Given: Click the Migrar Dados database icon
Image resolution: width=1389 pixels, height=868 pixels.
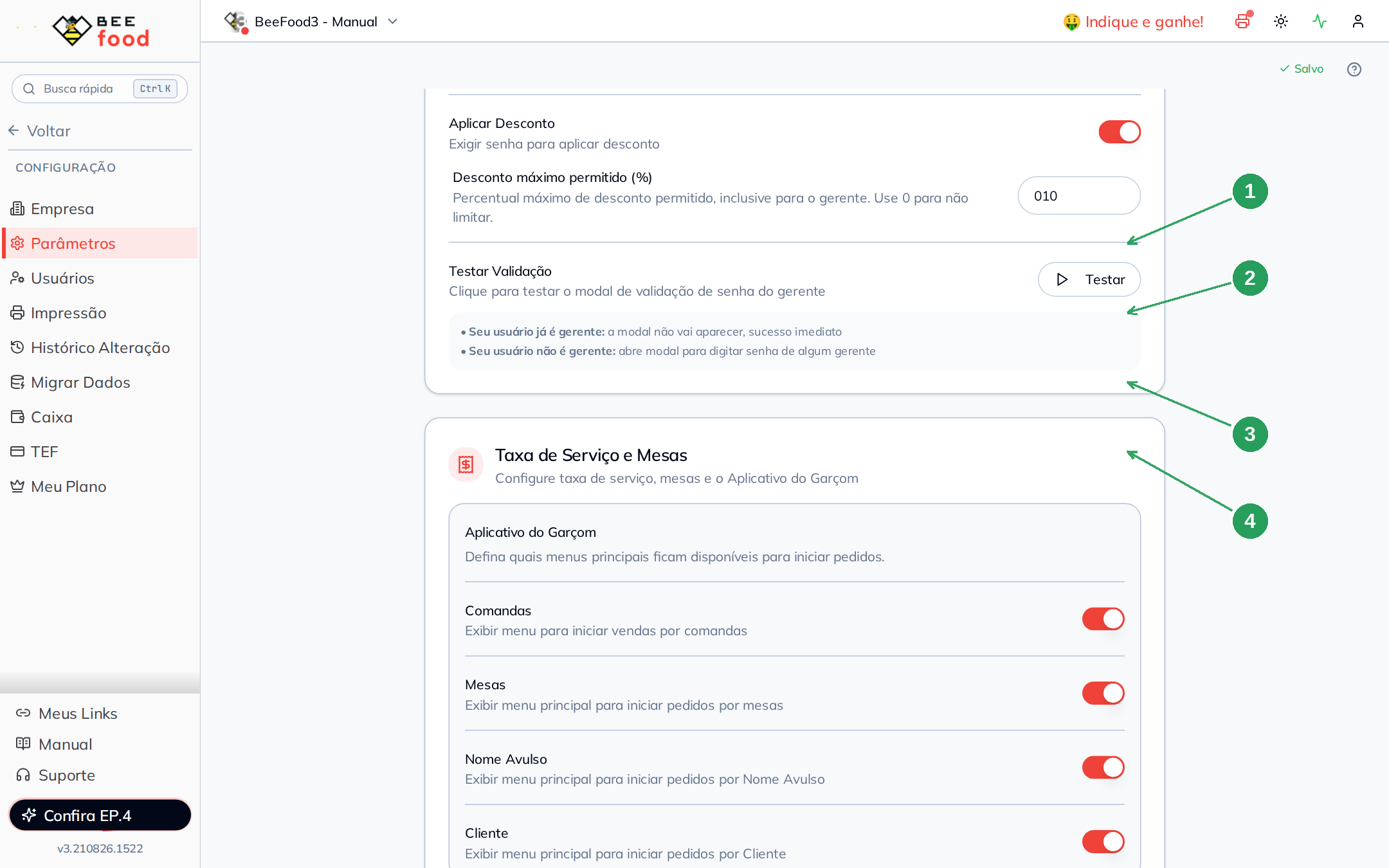Looking at the screenshot, I should pyautogui.click(x=17, y=382).
